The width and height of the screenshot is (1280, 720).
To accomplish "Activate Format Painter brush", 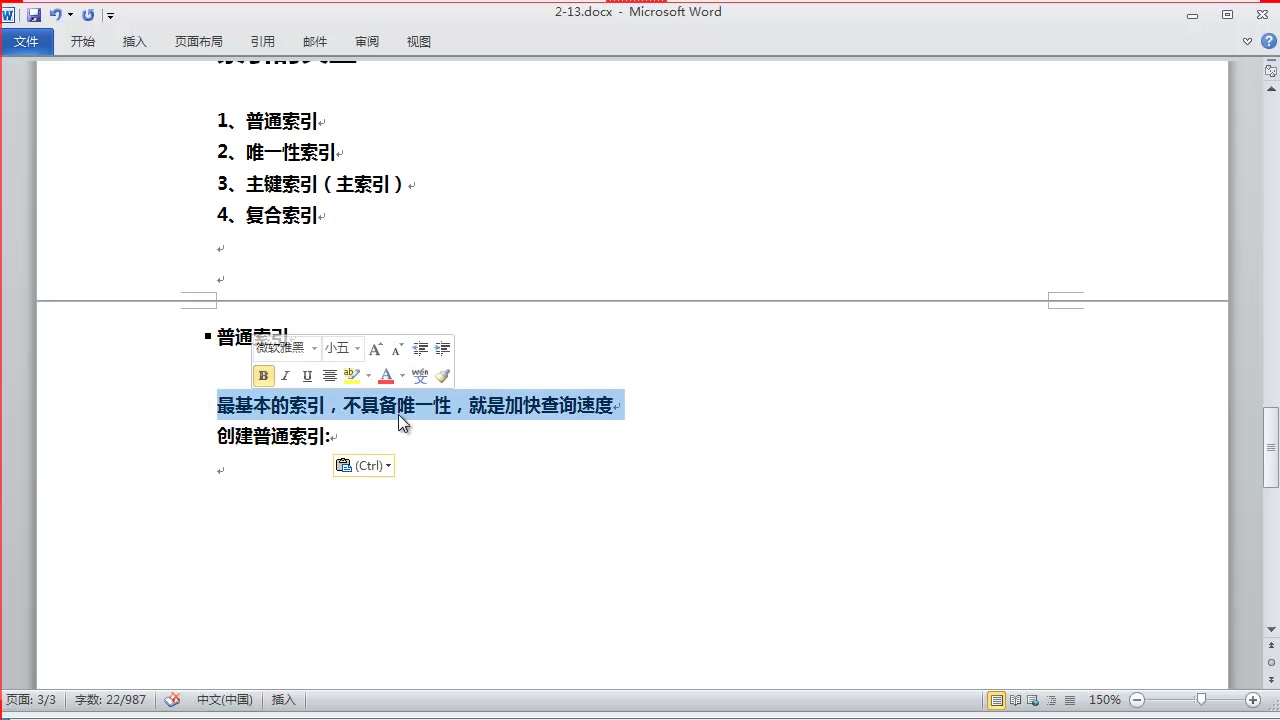I will (x=442, y=376).
